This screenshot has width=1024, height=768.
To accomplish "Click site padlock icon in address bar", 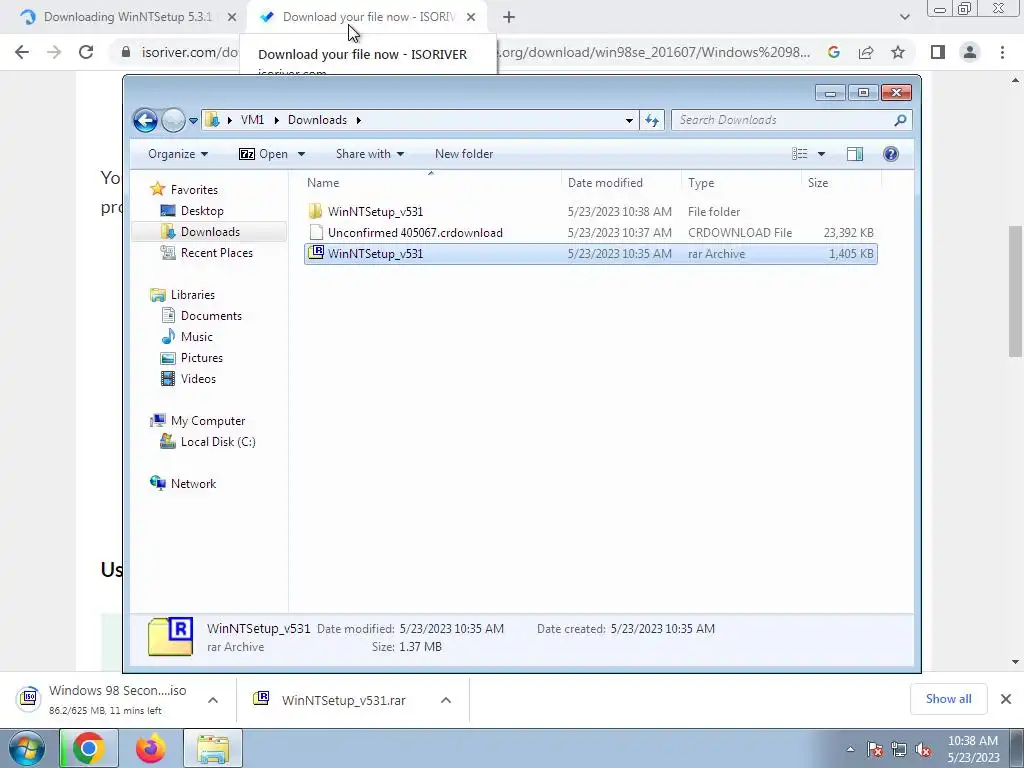I will click(x=126, y=52).
